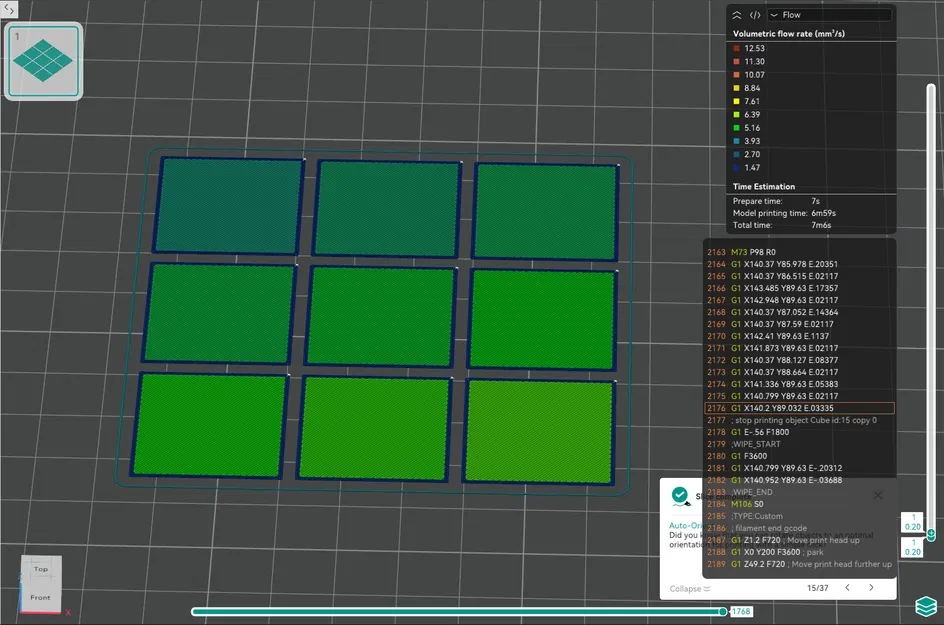Click the center green print object

(x=381, y=316)
